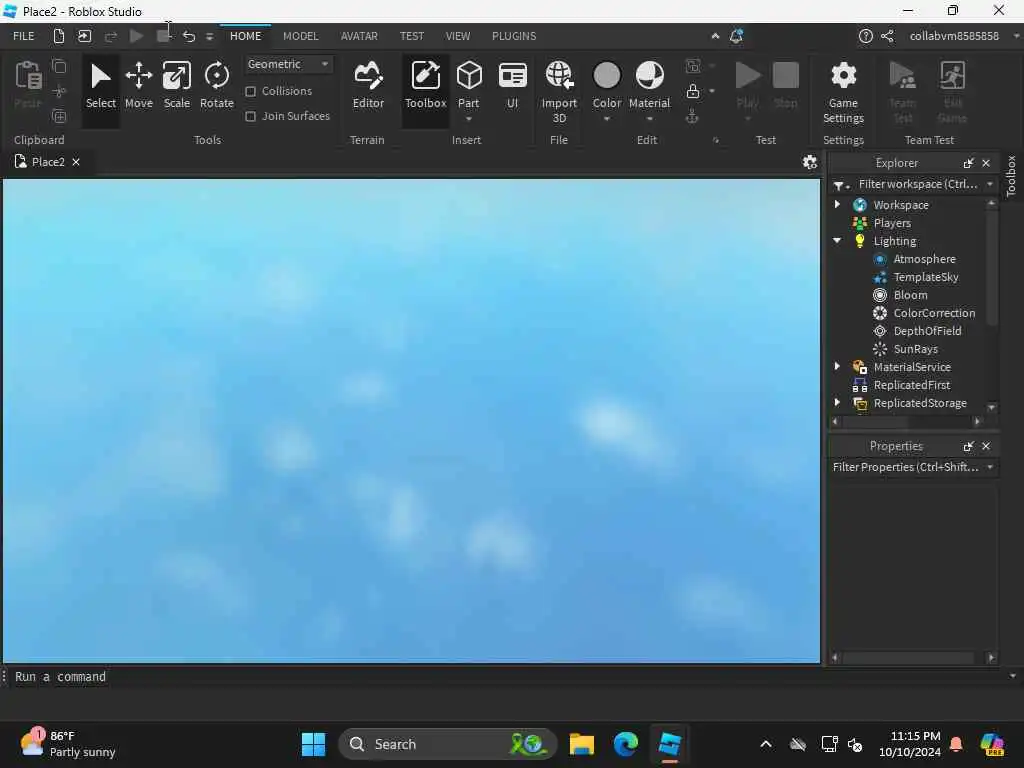
Task: Collapse the Lighting tree node
Action: pyautogui.click(x=837, y=240)
